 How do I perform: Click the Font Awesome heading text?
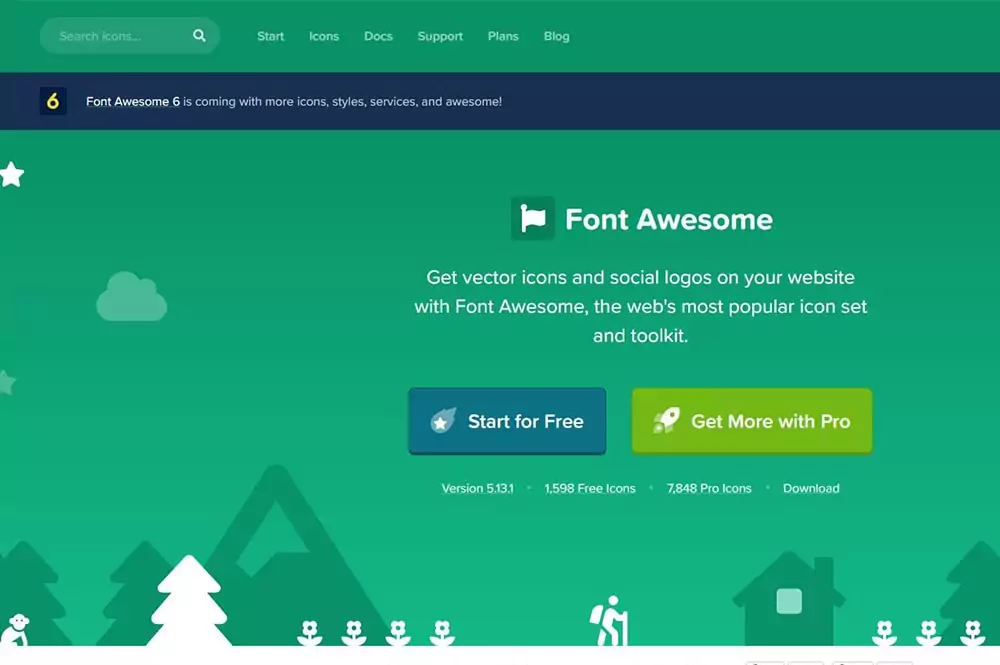(669, 219)
